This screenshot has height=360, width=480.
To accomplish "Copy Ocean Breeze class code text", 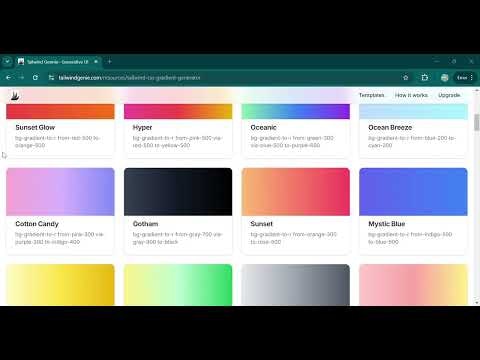I will click(412, 142).
